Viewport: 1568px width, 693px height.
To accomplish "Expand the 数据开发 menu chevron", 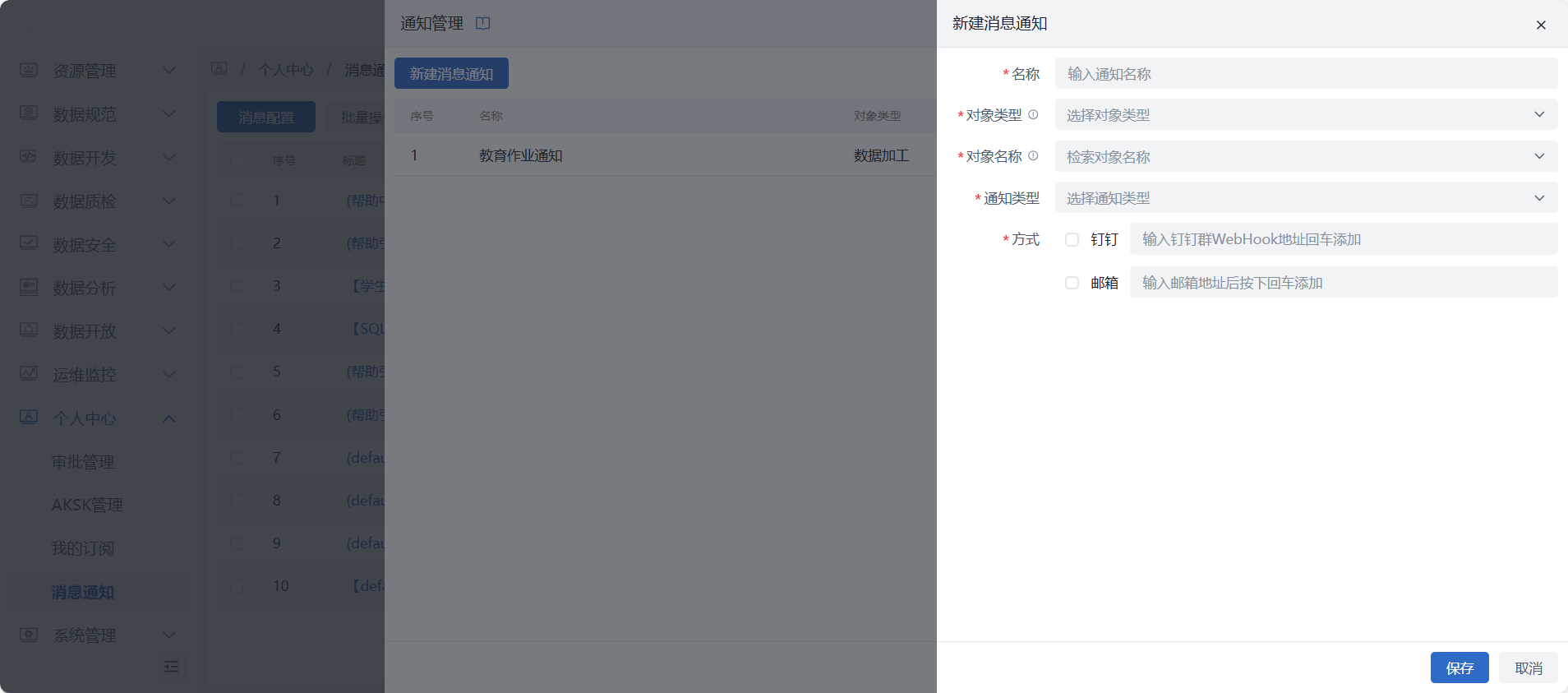I will pos(169,157).
